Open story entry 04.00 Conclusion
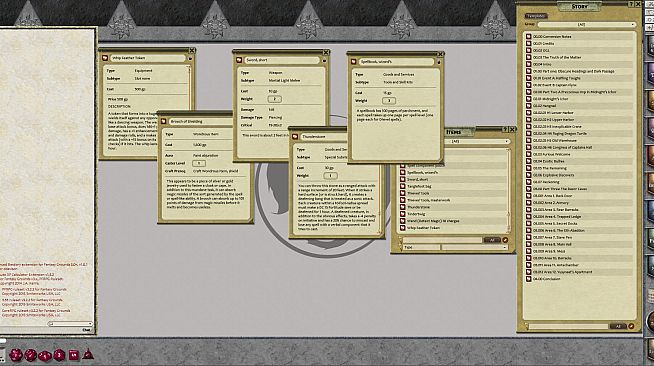654x366 pixels. [x=528, y=279]
